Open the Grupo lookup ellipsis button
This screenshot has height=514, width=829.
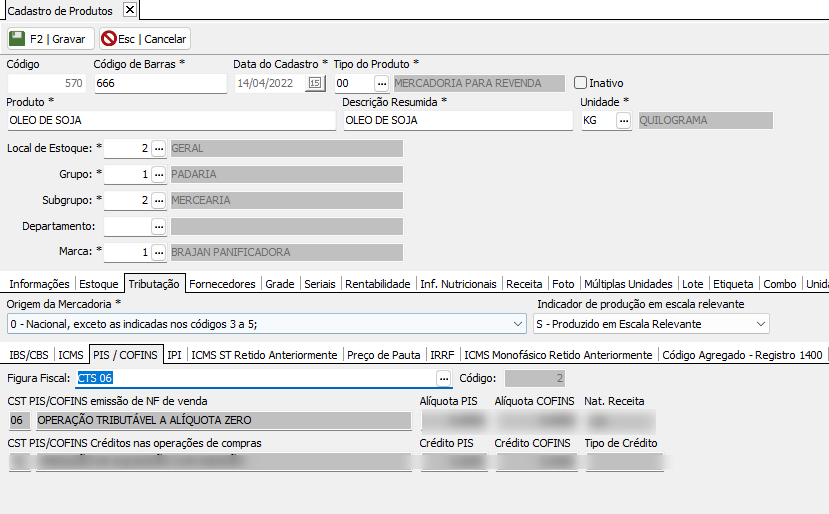click(158, 175)
